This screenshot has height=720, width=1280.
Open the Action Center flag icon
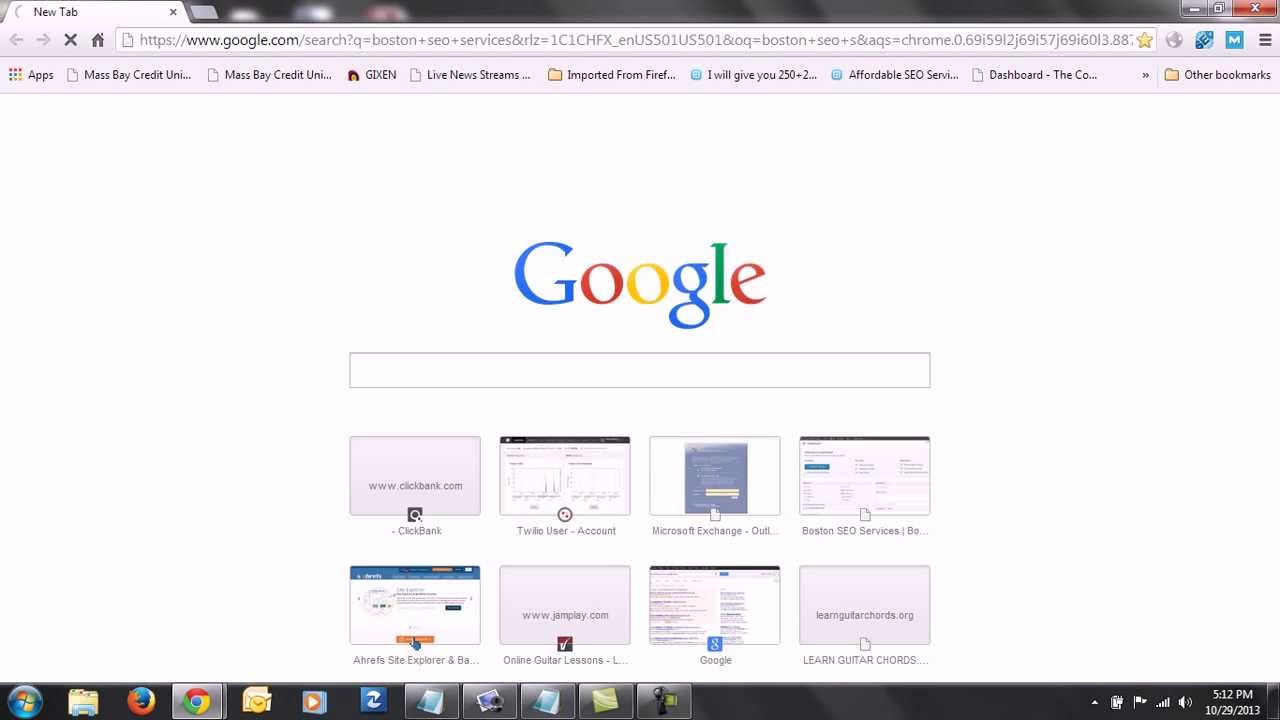coord(1139,702)
